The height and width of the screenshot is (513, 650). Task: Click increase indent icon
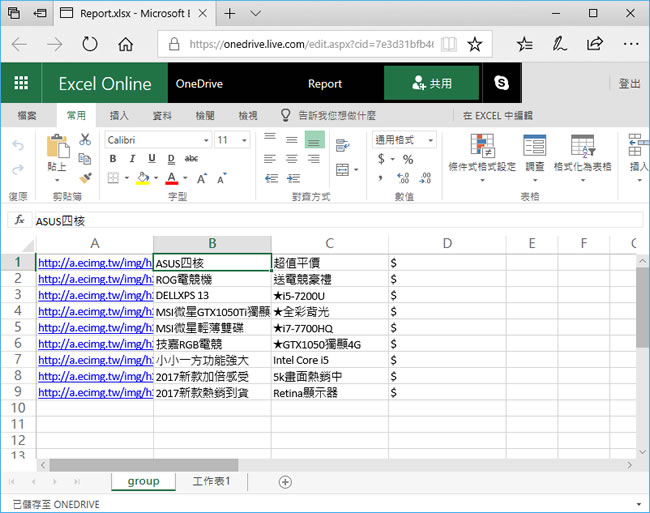(293, 179)
